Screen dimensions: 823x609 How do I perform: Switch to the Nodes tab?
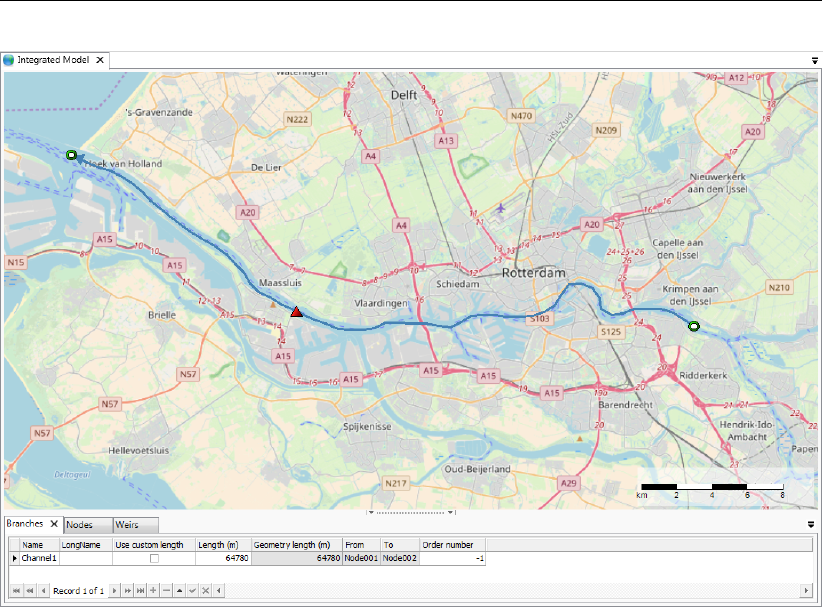click(x=88, y=525)
